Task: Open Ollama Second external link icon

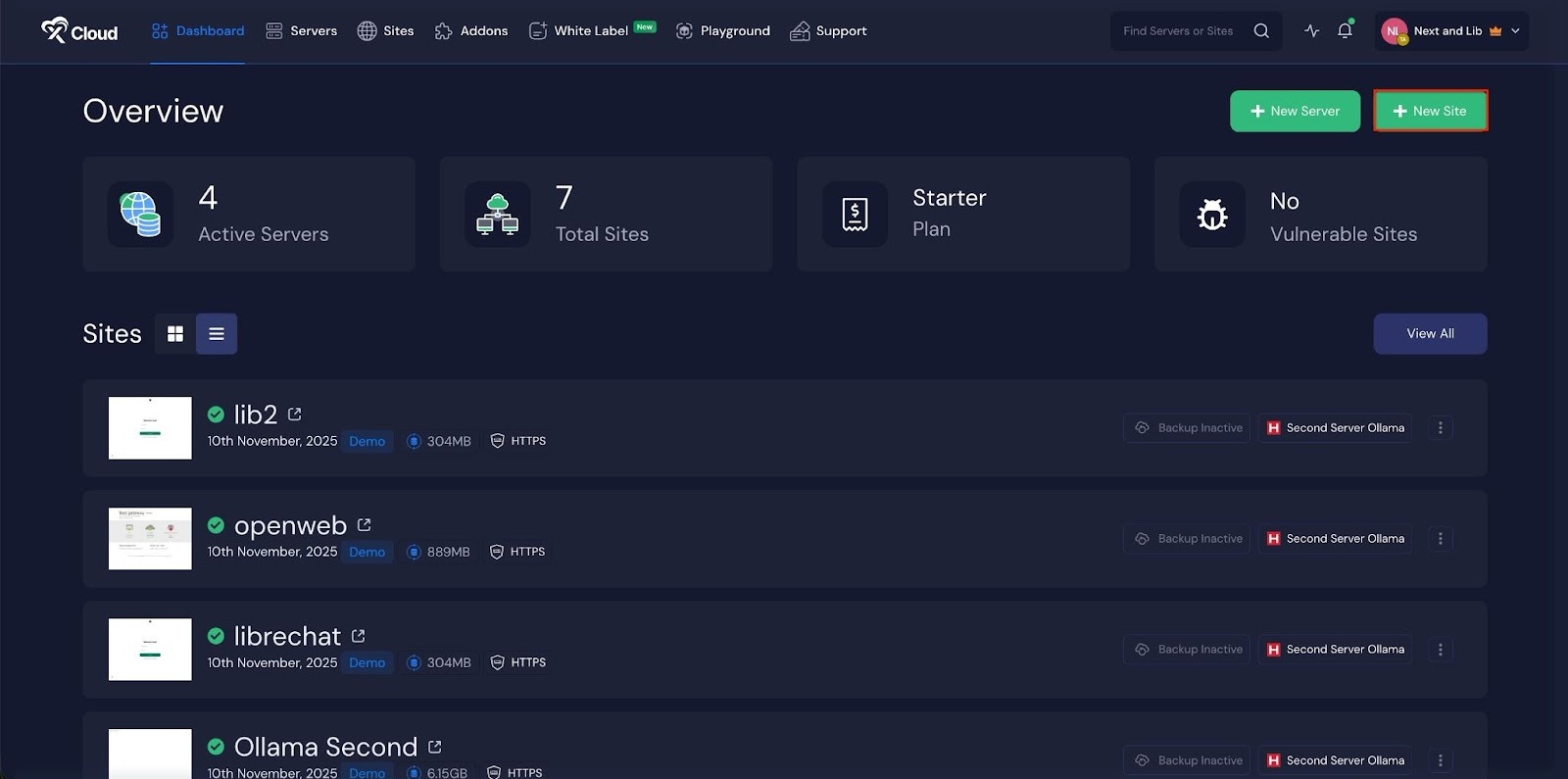Action: pyautogui.click(x=435, y=747)
